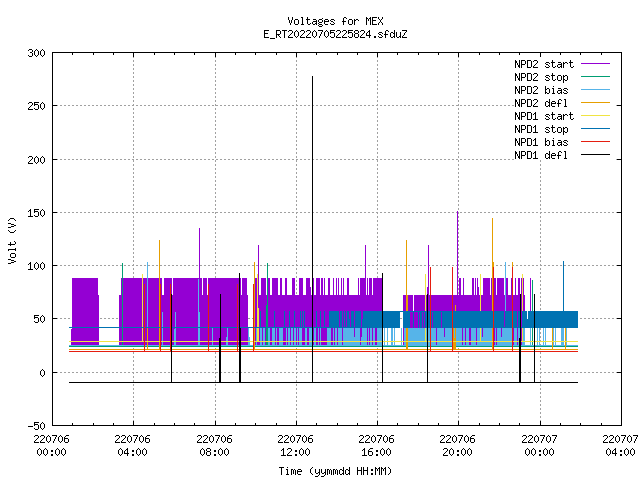Click the 220706 20:00 x-axis label
The width and height of the screenshot is (640, 480).
(457, 445)
